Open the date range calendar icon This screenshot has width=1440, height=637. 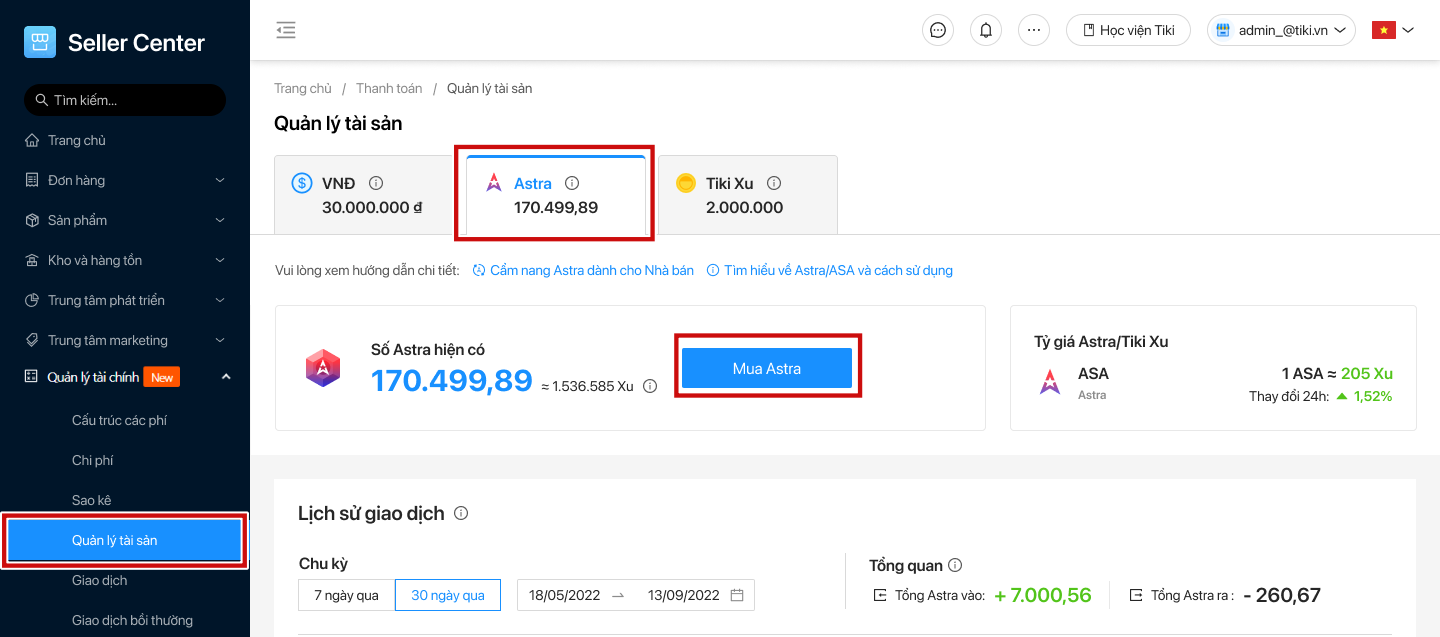click(737, 595)
